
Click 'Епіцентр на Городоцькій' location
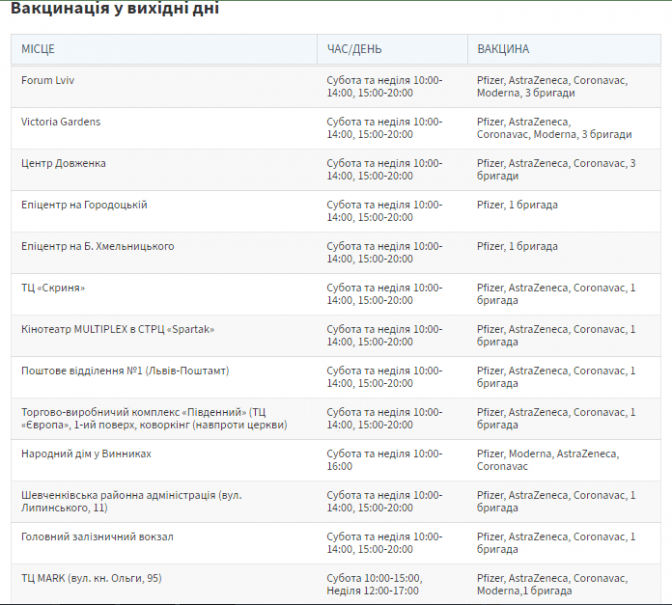coord(84,205)
